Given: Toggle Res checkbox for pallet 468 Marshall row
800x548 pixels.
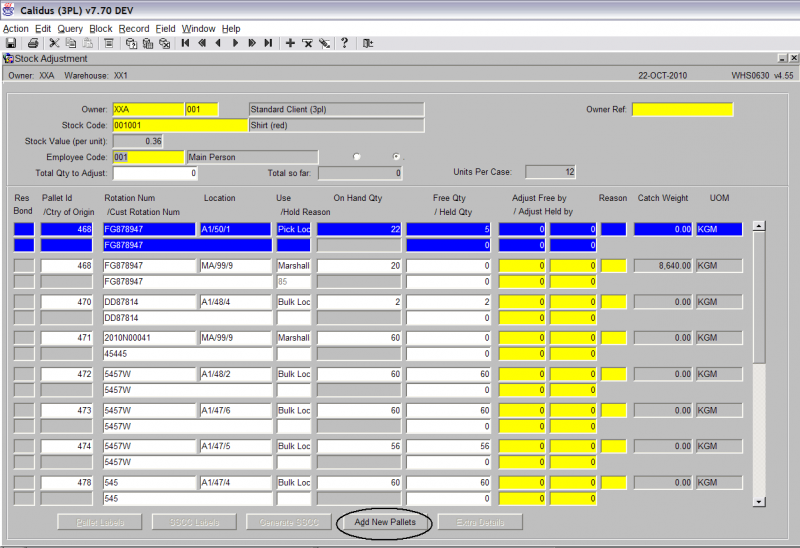Looking at the screenshot, I should [x=24, y=265].
